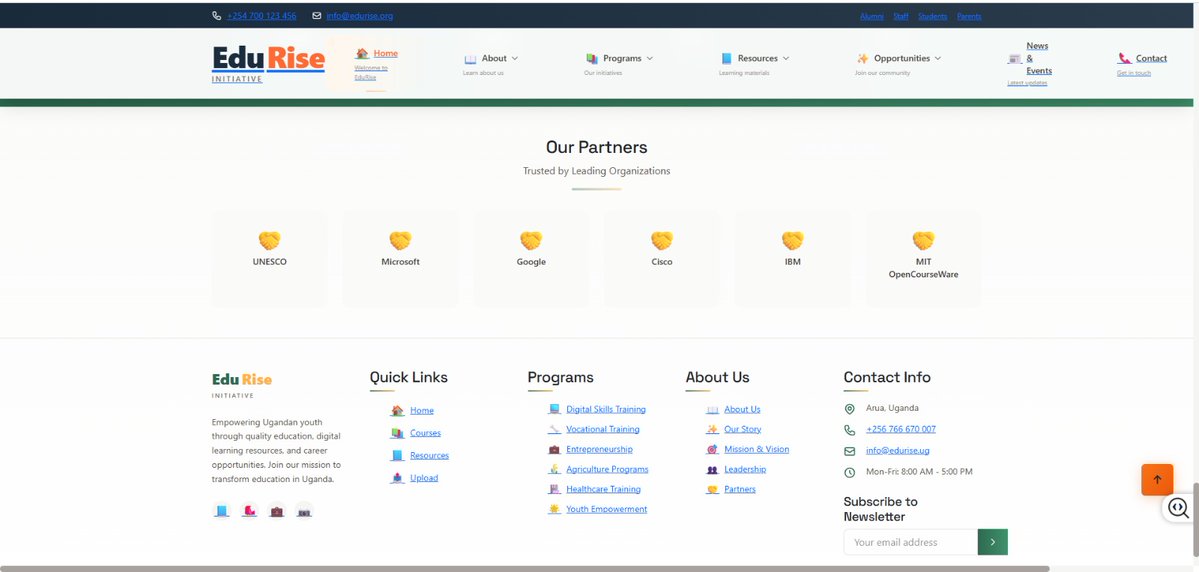Open the Vocational Training footer link
The height and width of the screenshot is (572, 1199).
[603, 430]
